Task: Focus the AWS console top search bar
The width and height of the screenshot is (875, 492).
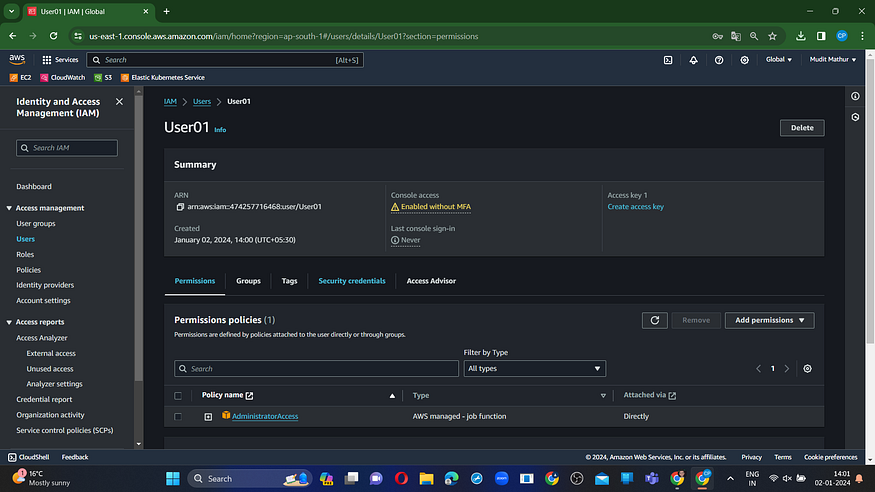Action: pos(225,60)
